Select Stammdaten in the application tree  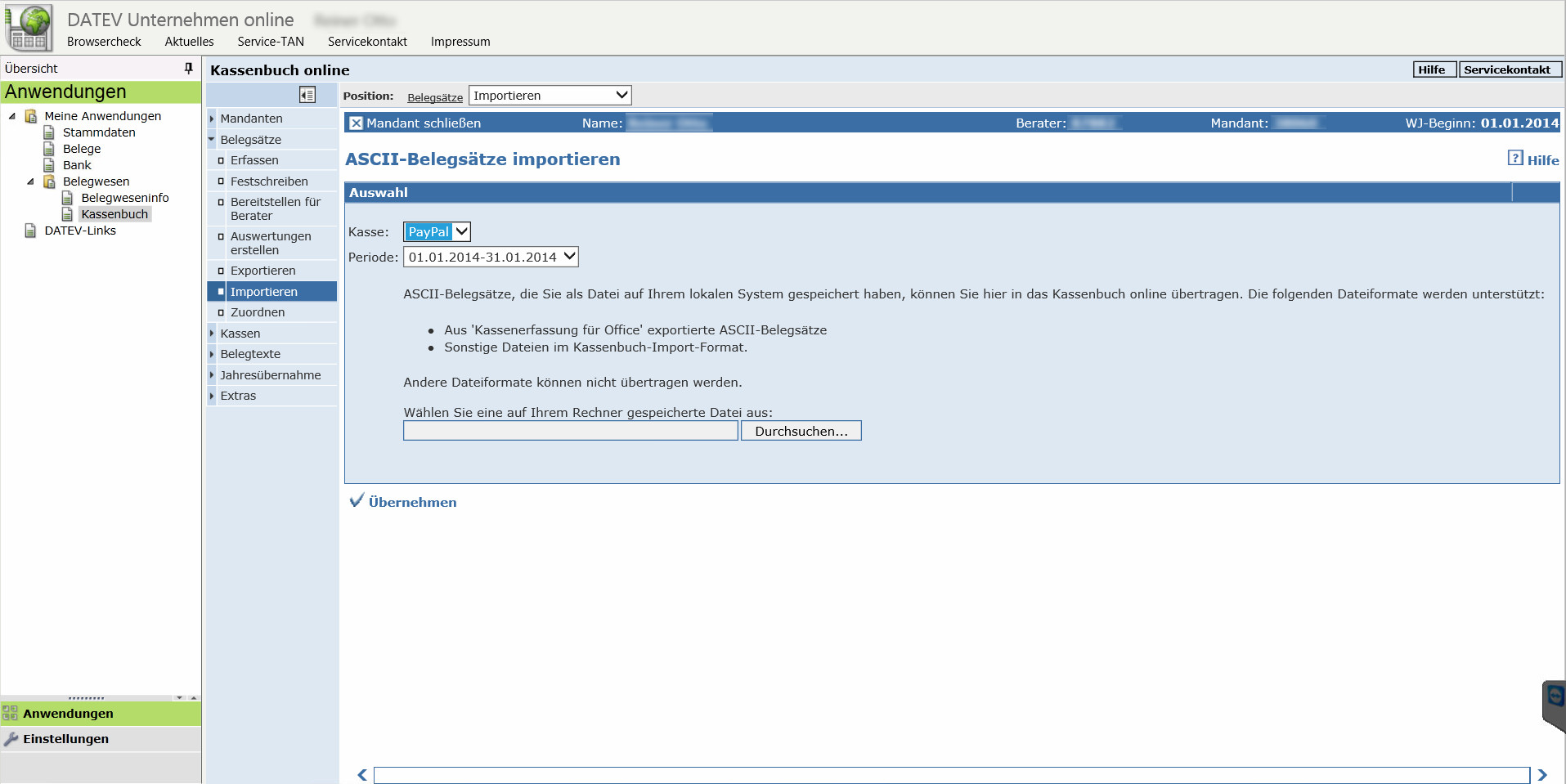tap(99, 132)
